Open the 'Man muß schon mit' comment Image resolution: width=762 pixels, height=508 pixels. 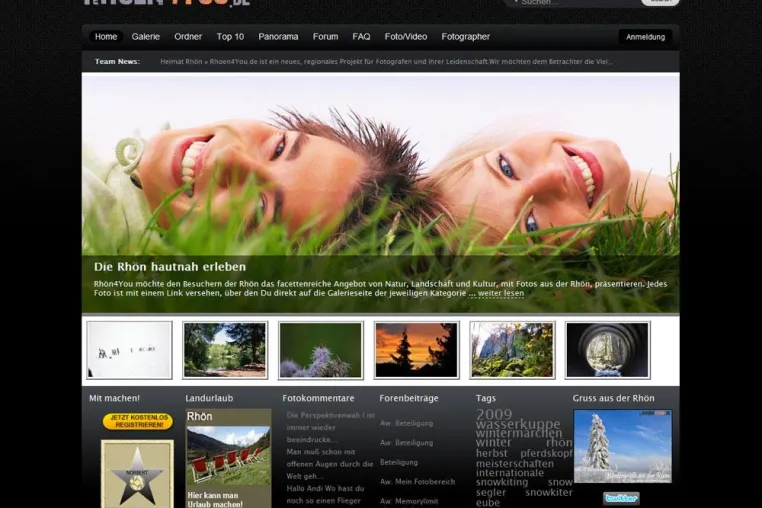tap(329, 464)
